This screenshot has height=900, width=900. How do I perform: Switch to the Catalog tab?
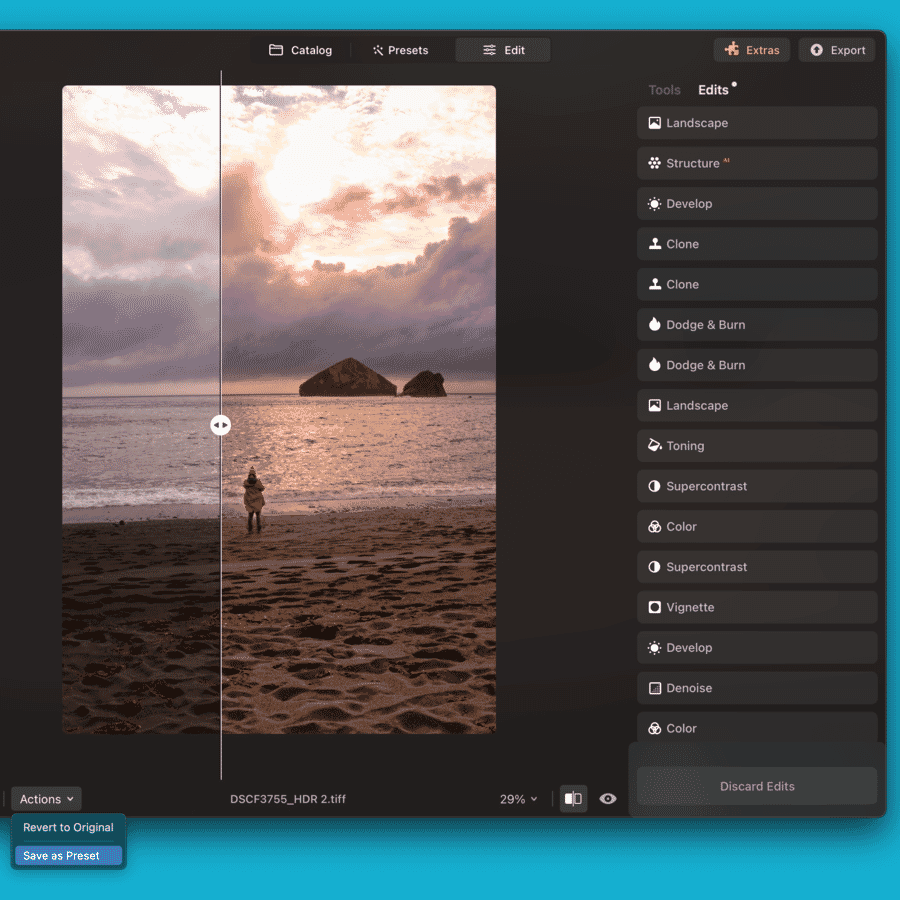(300, 49)
